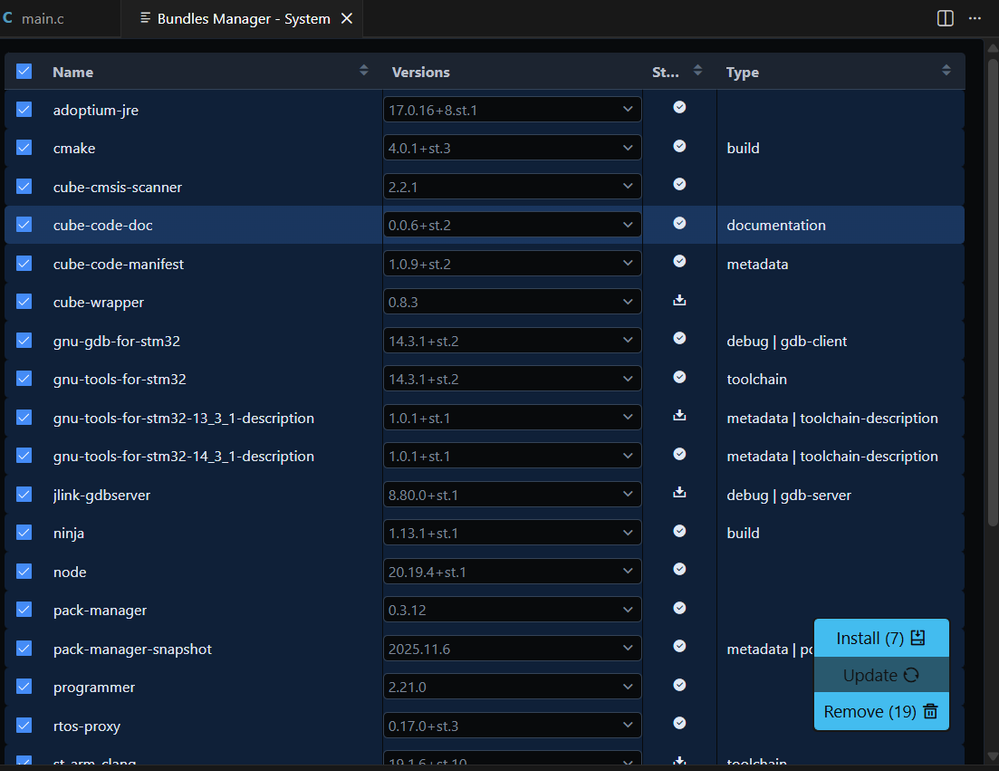Click 'toolchain' type for gnu-tools-for-stm32
Image resolution: width=999 pixels, height=771 pixels.
pyautogui.click(x=757, y=379)
